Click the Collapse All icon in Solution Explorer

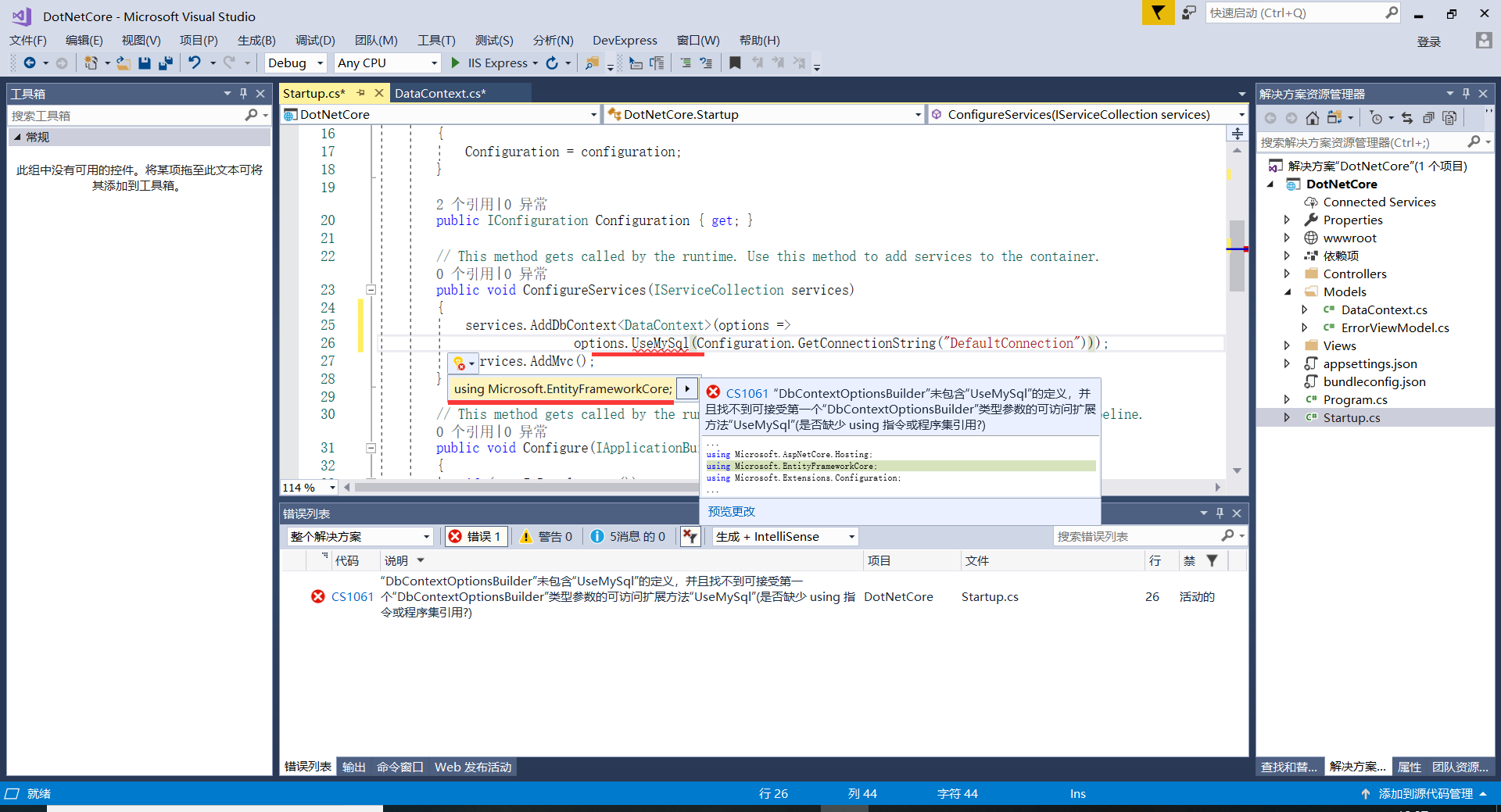pyautogui.click(x=1428, y=118)
